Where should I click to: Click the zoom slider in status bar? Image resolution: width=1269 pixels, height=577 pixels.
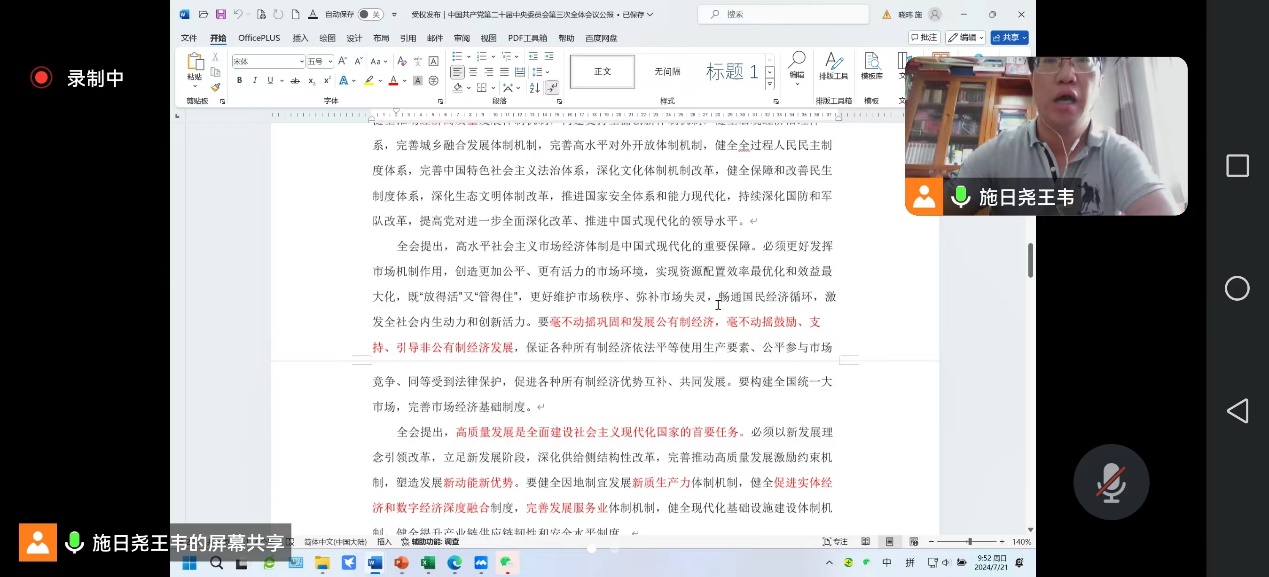tap(968, 542)
